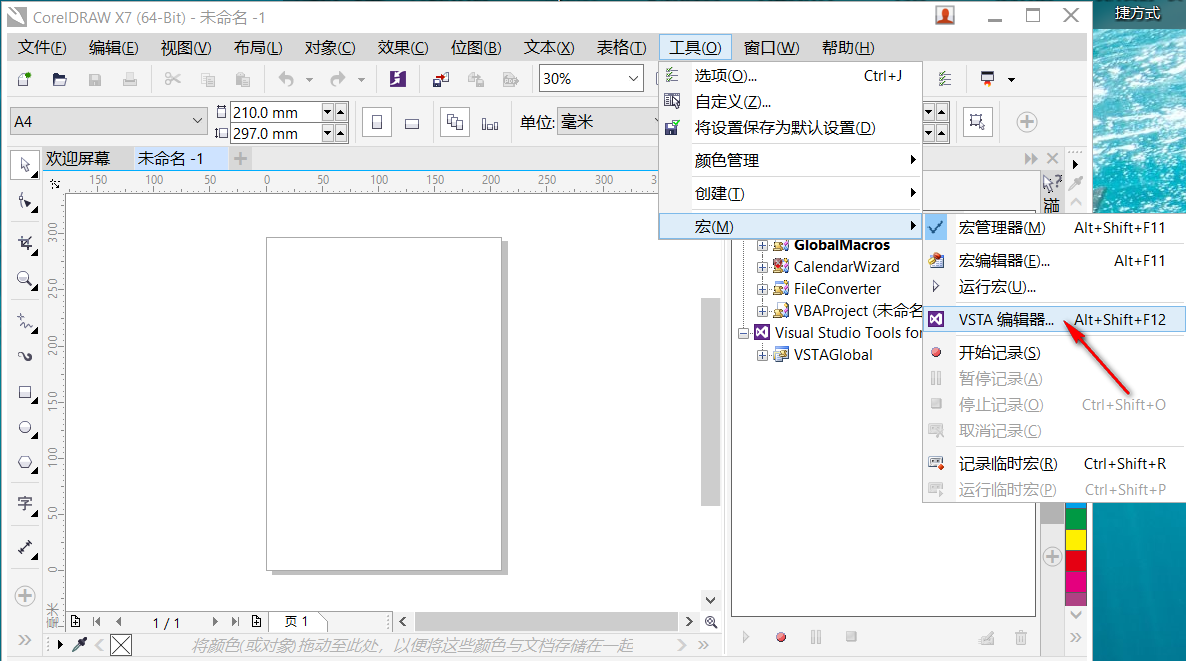Choose VSTA 编辑器 menu entry
This screenshot has width=1186, height=661.
tap(1053, 319)
